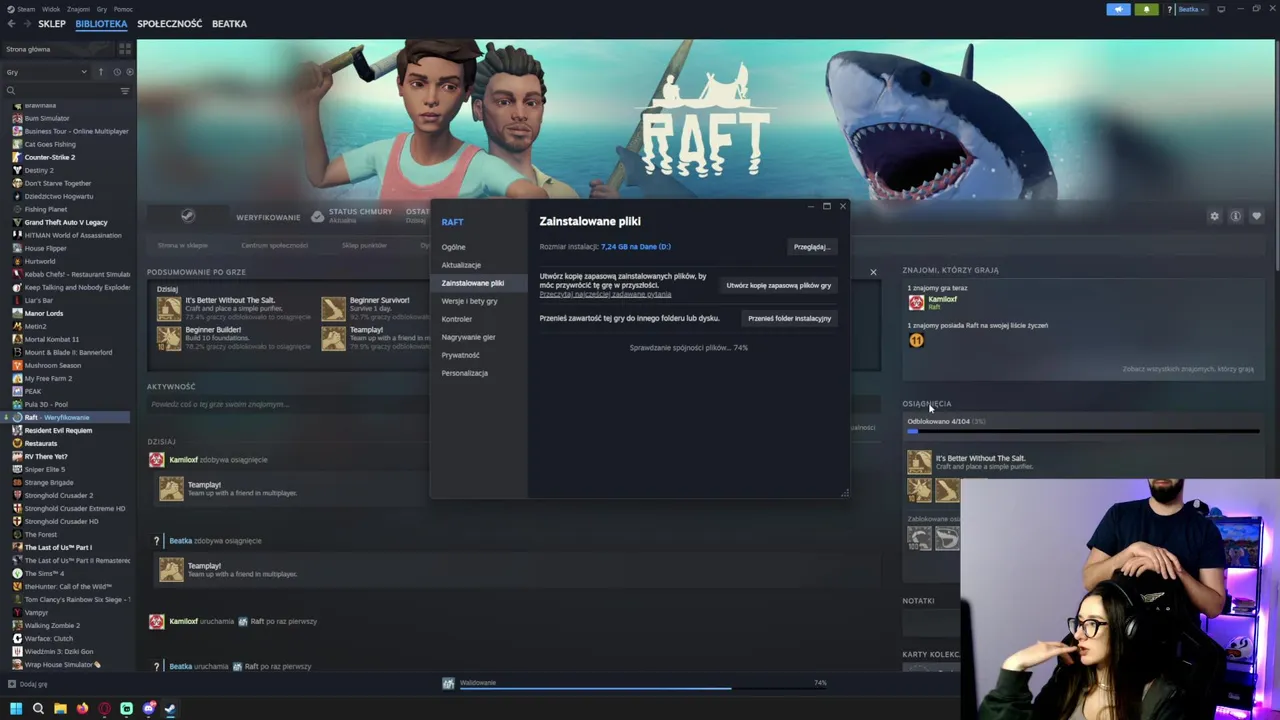1280x720 pixels.
Task: Open the Gry category dropdown
Action: tap(46, 72)
